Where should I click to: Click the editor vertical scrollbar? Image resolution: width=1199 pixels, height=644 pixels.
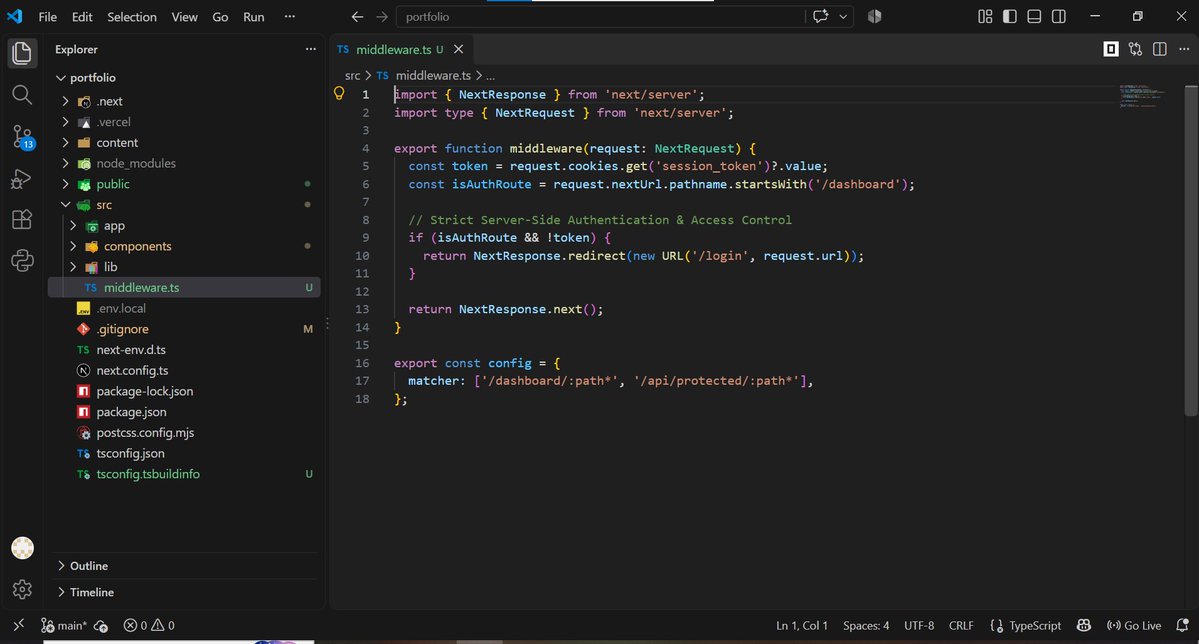pyautogui.click(x=1191, y=251)
